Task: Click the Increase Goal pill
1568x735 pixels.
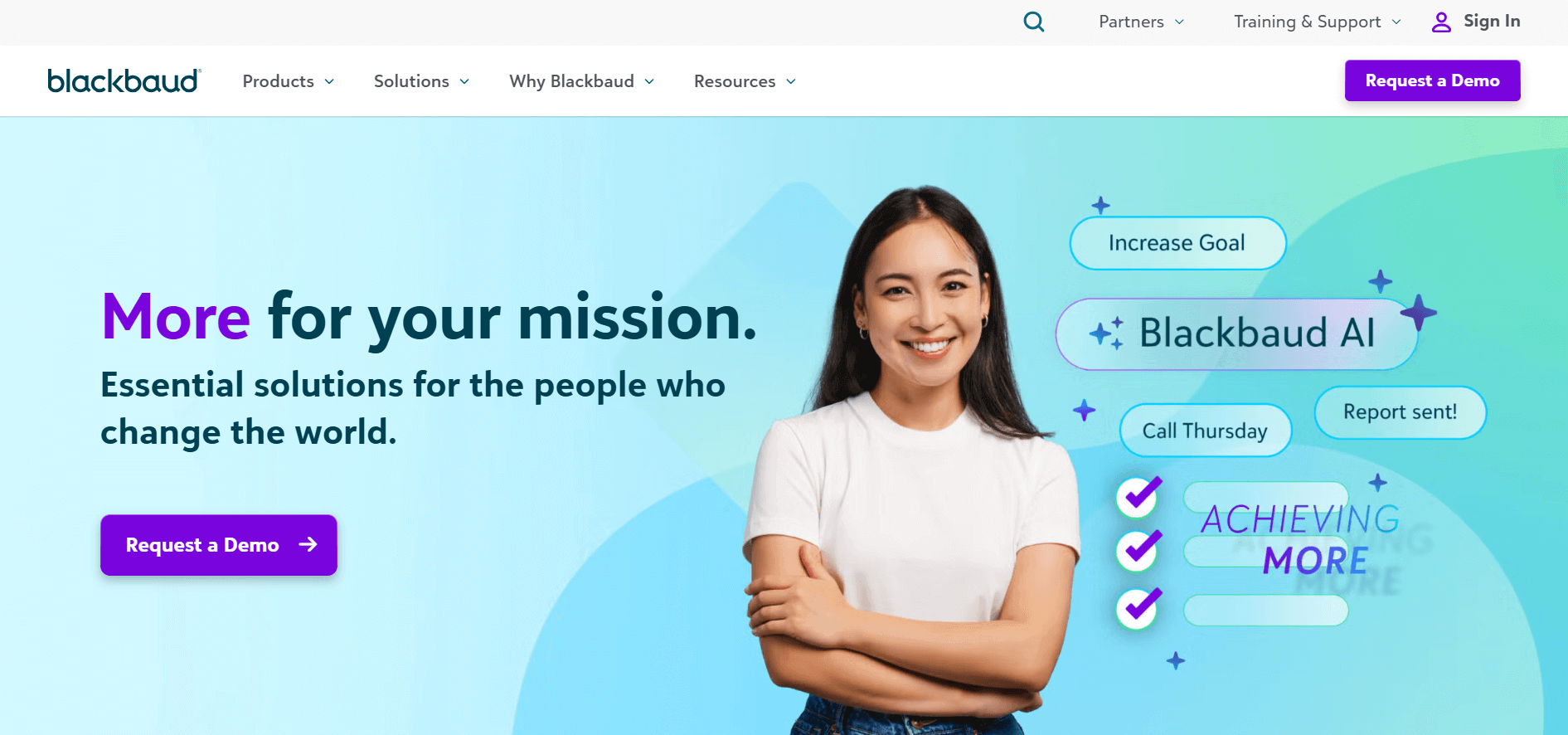Action: (1177, 243)
